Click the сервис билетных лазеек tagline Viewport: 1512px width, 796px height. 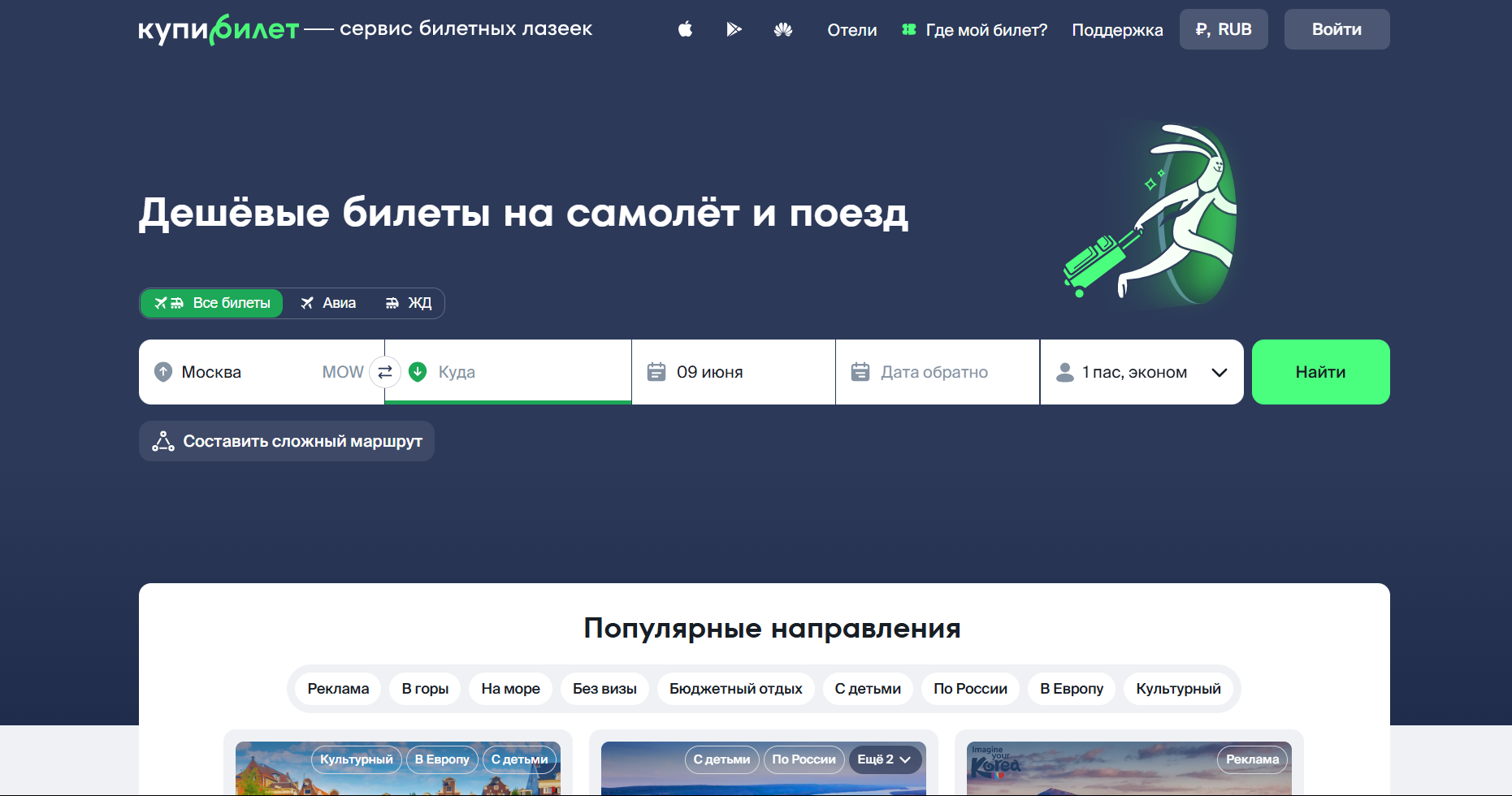point(466,28)
